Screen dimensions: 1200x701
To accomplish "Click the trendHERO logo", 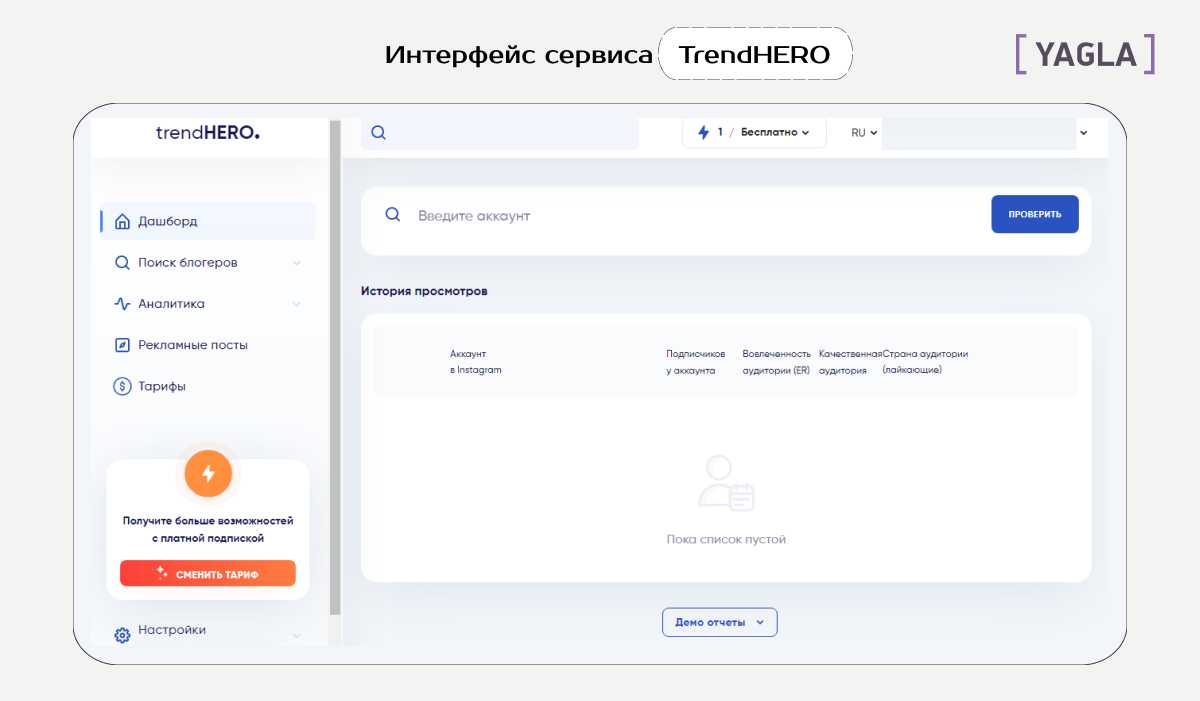I will [x=208, y=132].
